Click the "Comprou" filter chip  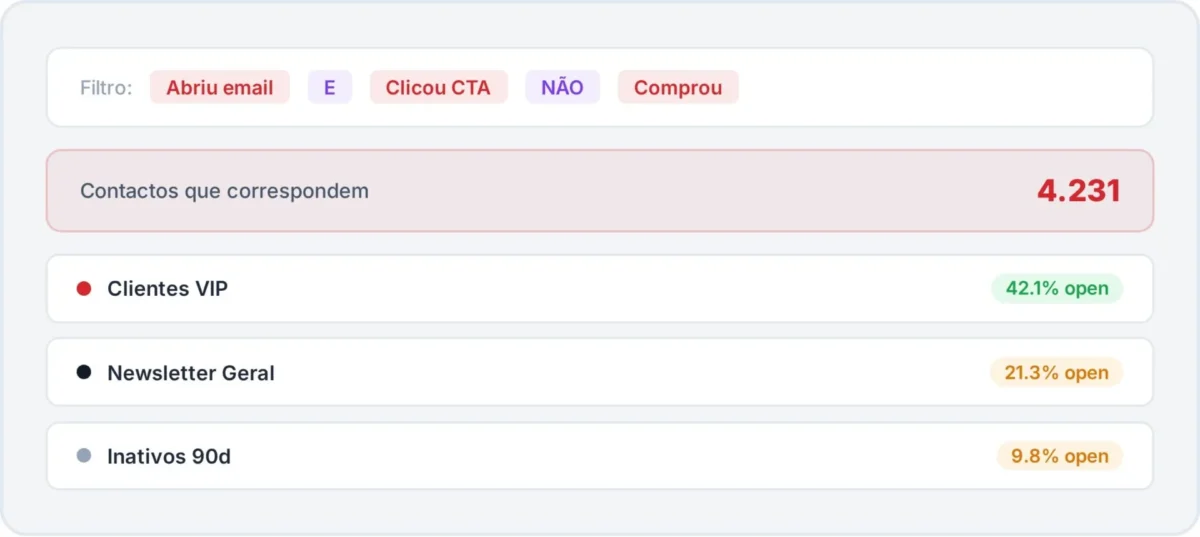point(677,87)
